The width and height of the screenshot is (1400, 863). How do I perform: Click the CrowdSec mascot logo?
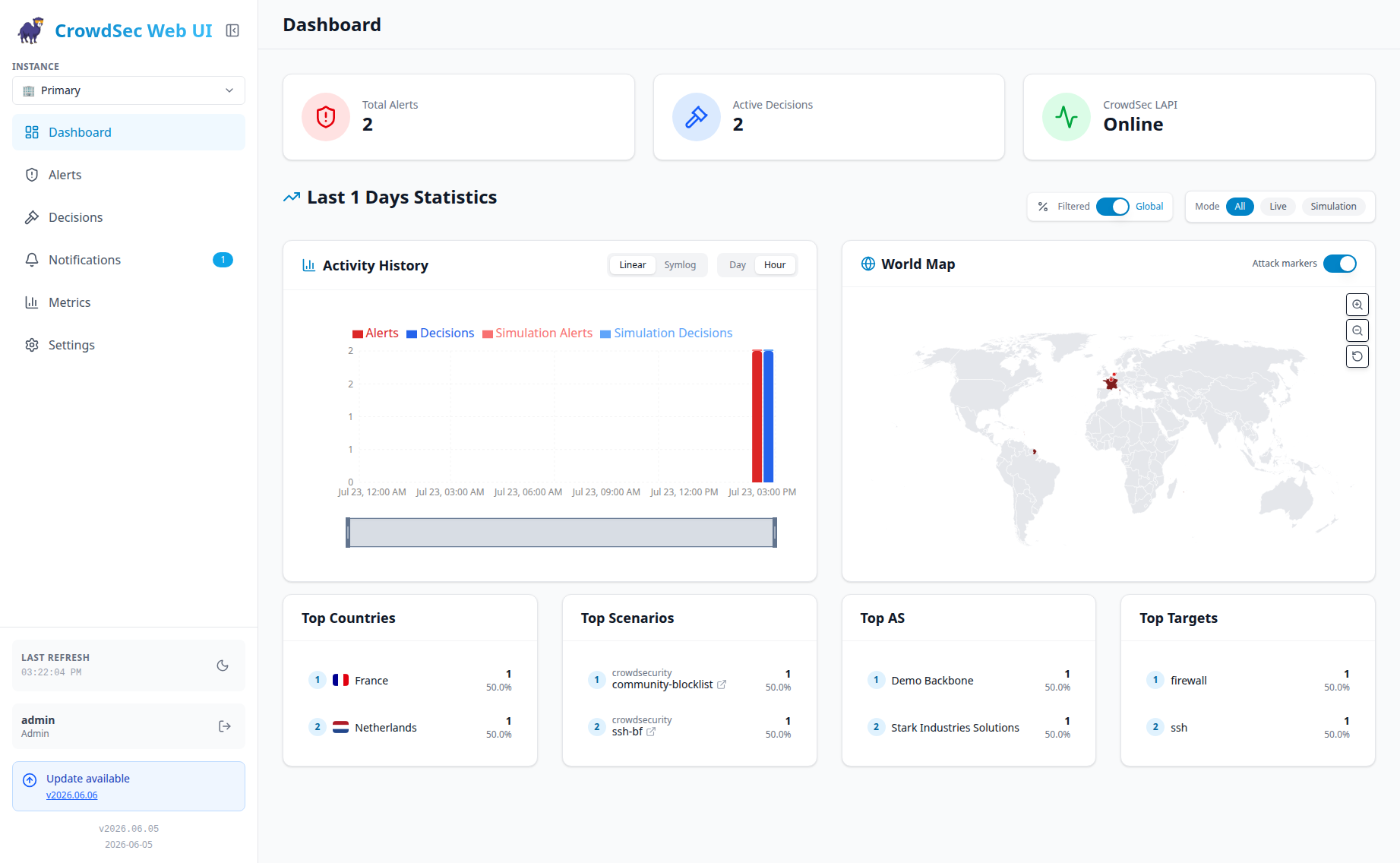tap(31, 30)
